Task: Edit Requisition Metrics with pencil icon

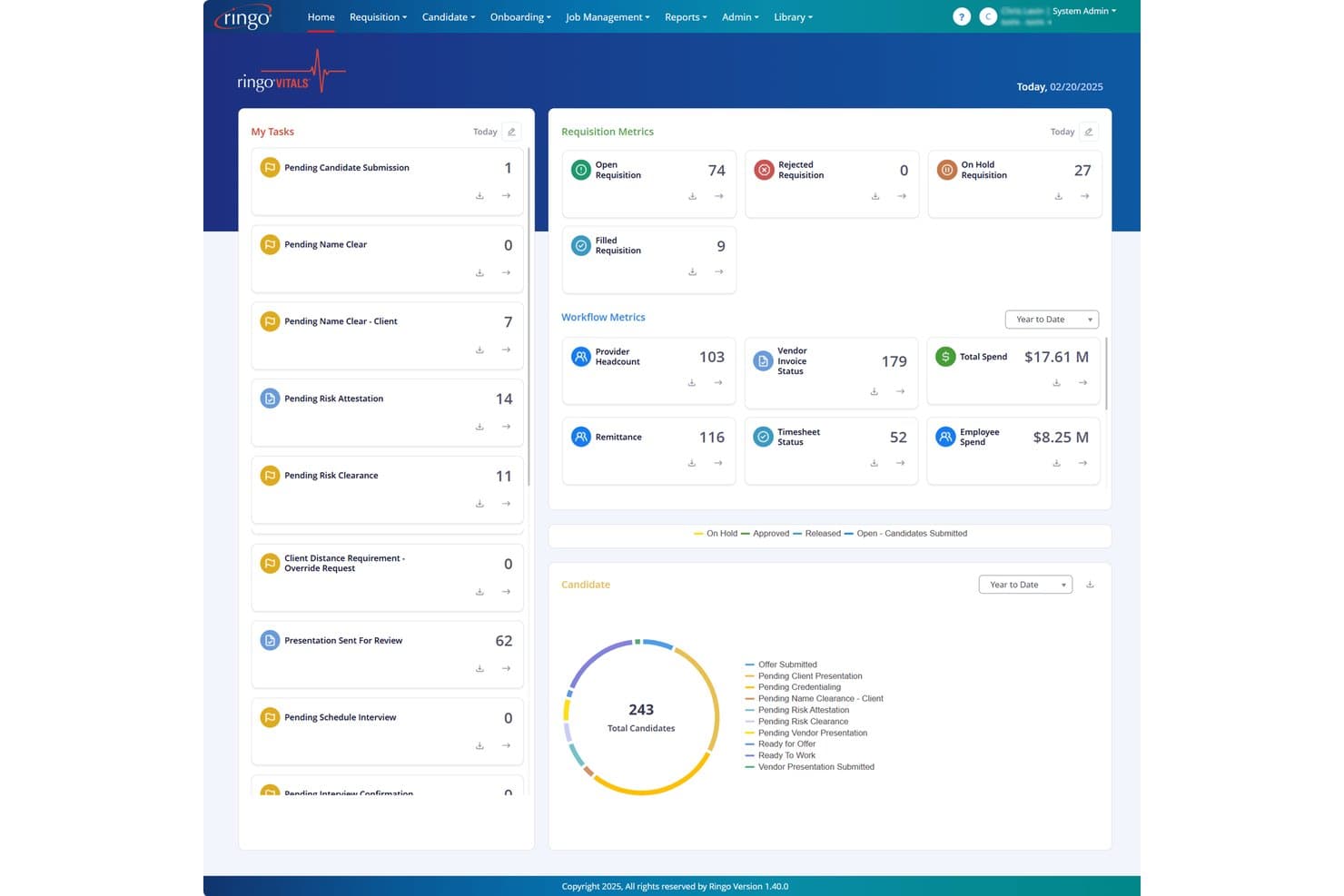Action: pyautogui.click(x=1088, y=132)
